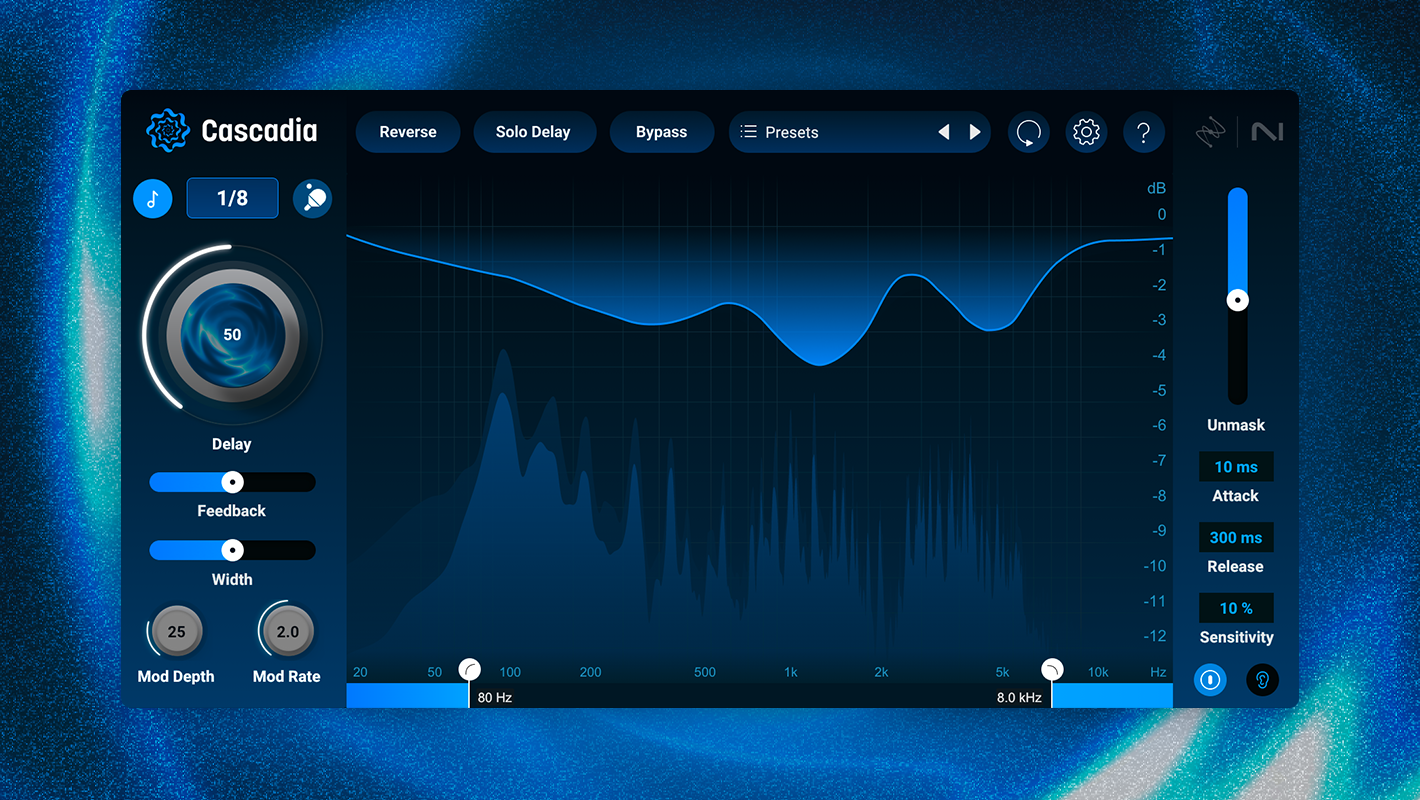This screenshot has height=800, width=1420.
Task: Toggle the Unmask power button icon
Action: pyautogui.click(x=1211, y=680)
